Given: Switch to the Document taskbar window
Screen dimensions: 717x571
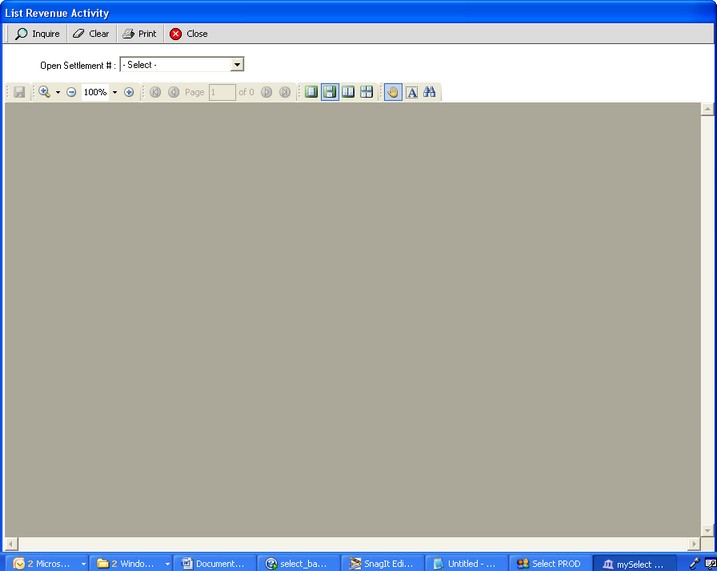Looking at the screenshot, I should [214, 563].
